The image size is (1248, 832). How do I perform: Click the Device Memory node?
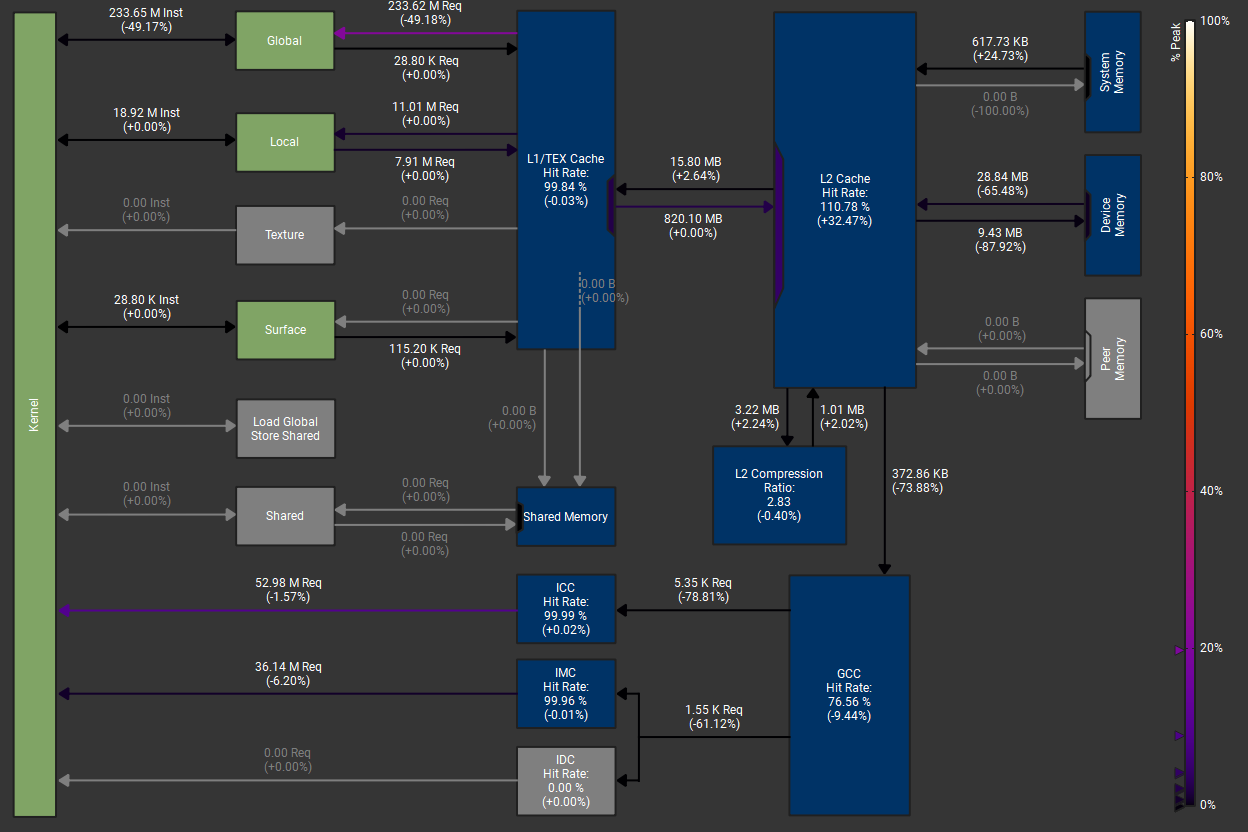[1112, 215]
